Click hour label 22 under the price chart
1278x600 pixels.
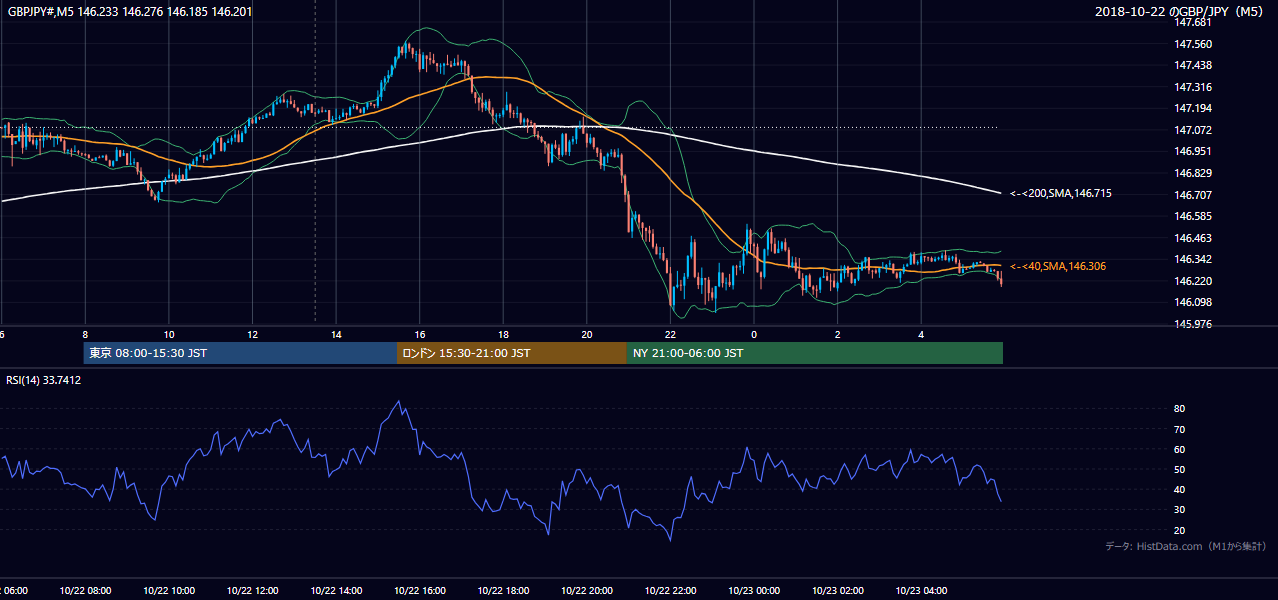(670, 335)
